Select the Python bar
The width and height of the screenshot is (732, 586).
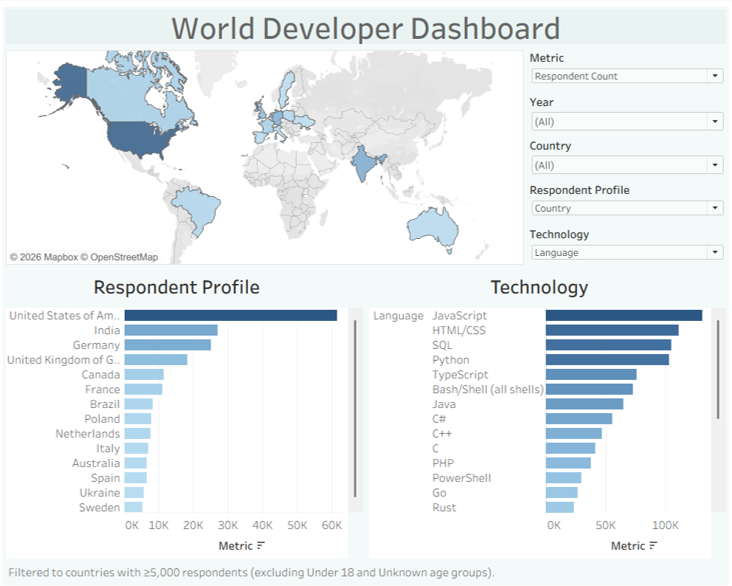(x=607, y=360)
